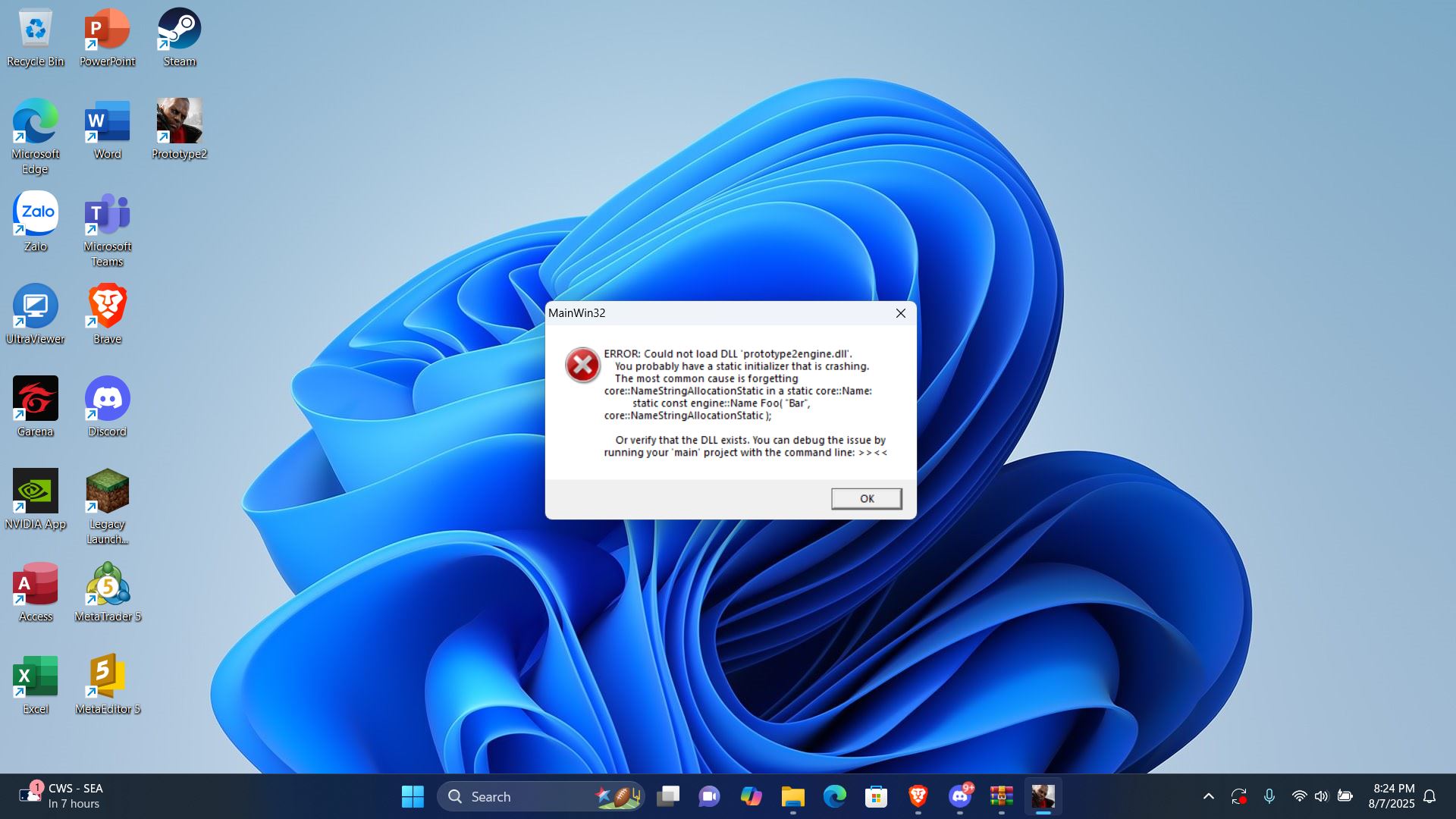Open Wi-Fi settings from the system tray

tap(1300, 796)
